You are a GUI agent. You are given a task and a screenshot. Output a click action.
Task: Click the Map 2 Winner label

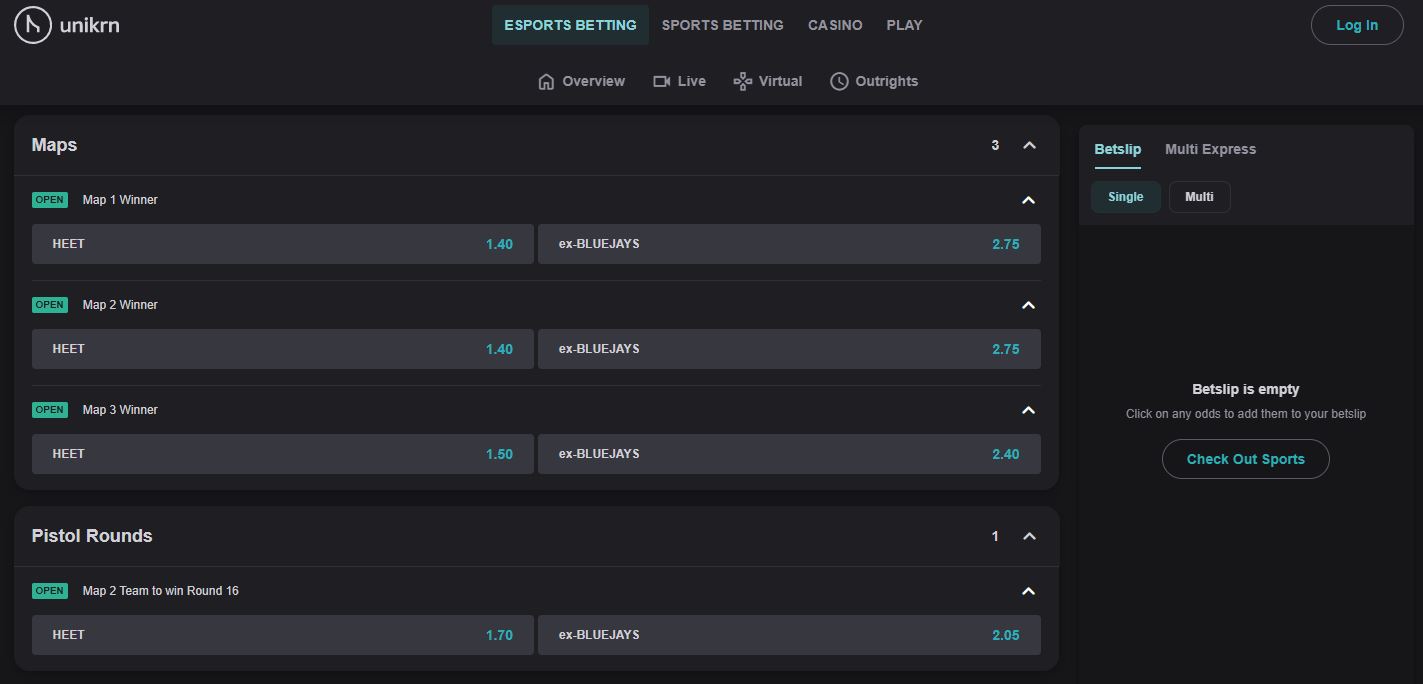pos(120,305)
